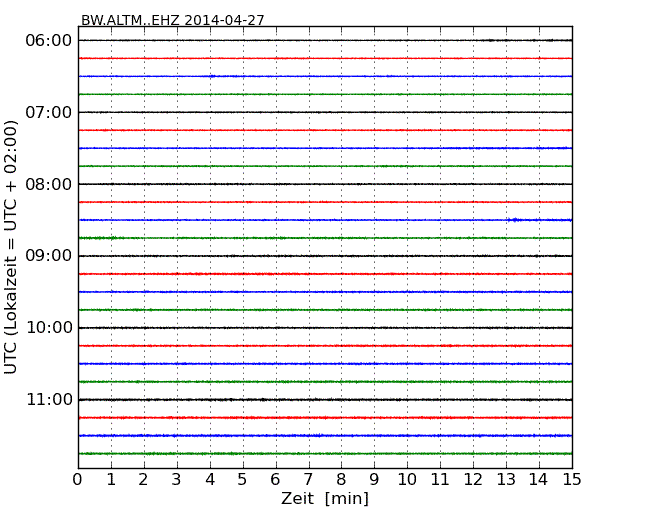Screen dimensions: 650x520
Task: Click x-axis tick label 11
Action: click(x=440, y=479)
